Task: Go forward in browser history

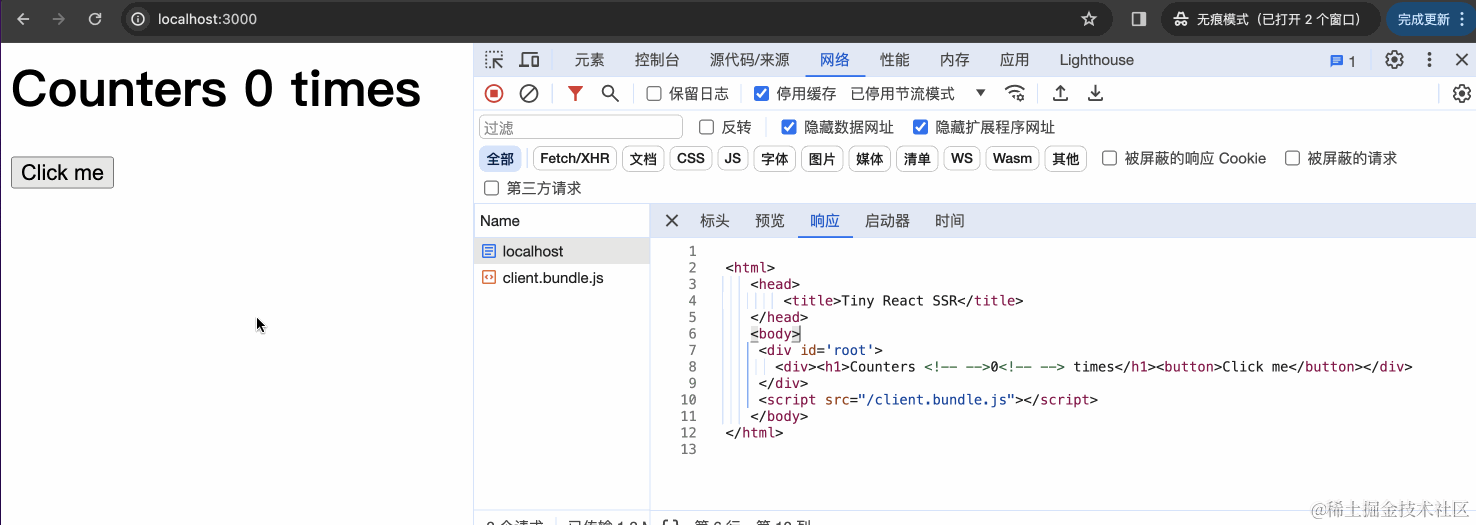Action: [59, 19]
